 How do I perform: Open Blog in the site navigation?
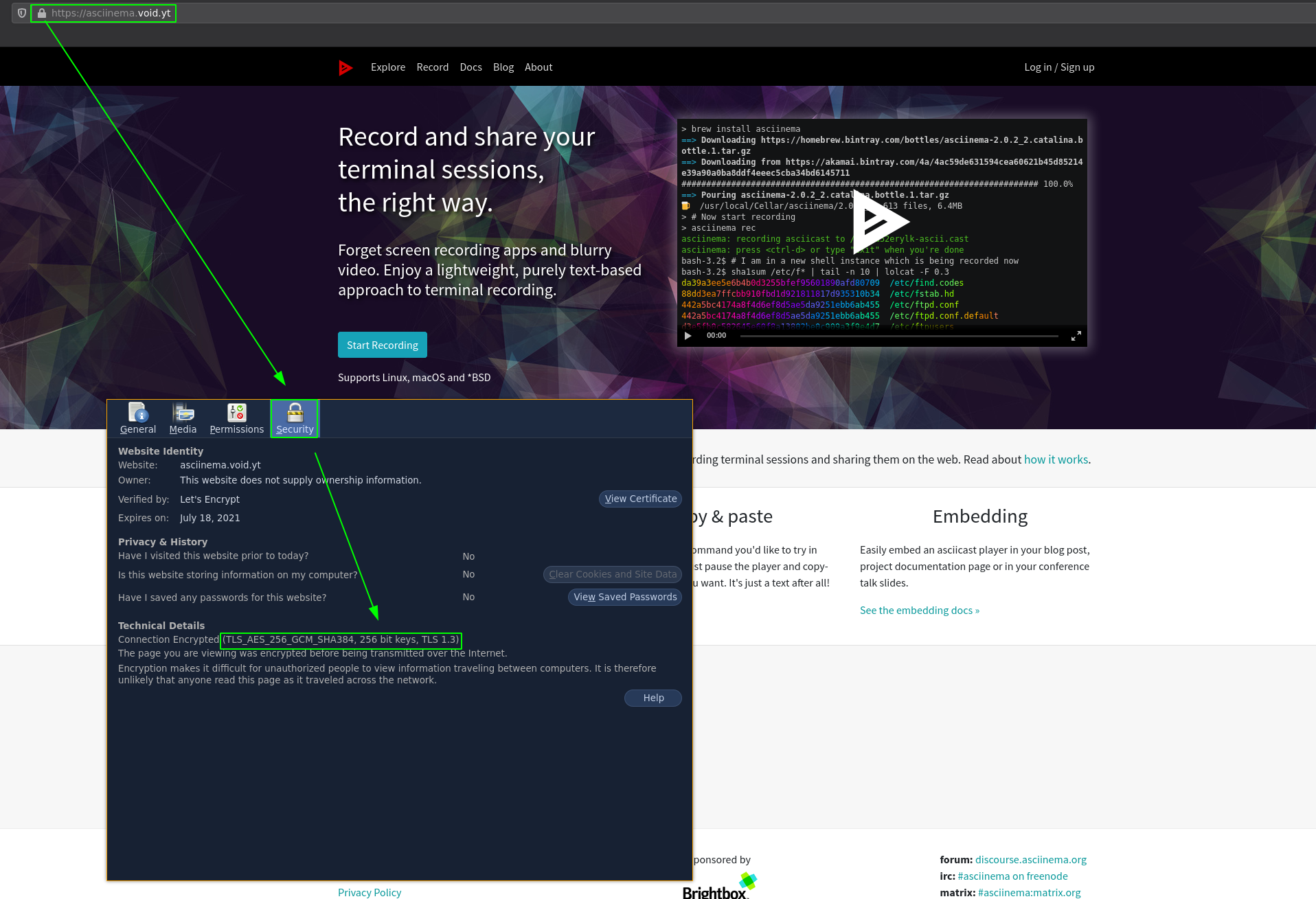(503, 67)
